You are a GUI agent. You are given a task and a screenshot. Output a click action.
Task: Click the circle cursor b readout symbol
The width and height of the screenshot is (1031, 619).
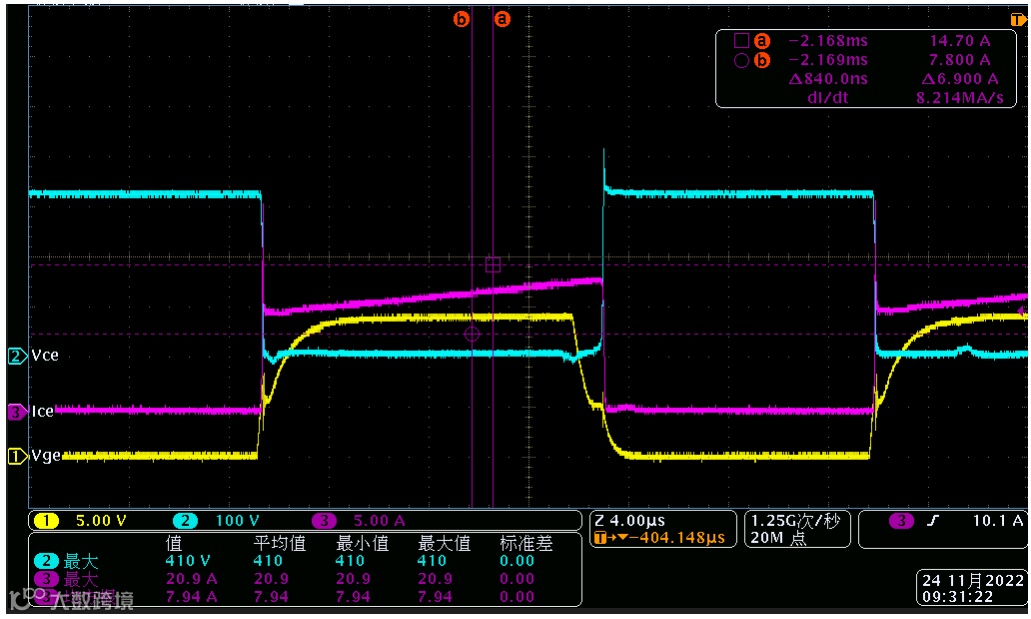click(x=741, y=61)
